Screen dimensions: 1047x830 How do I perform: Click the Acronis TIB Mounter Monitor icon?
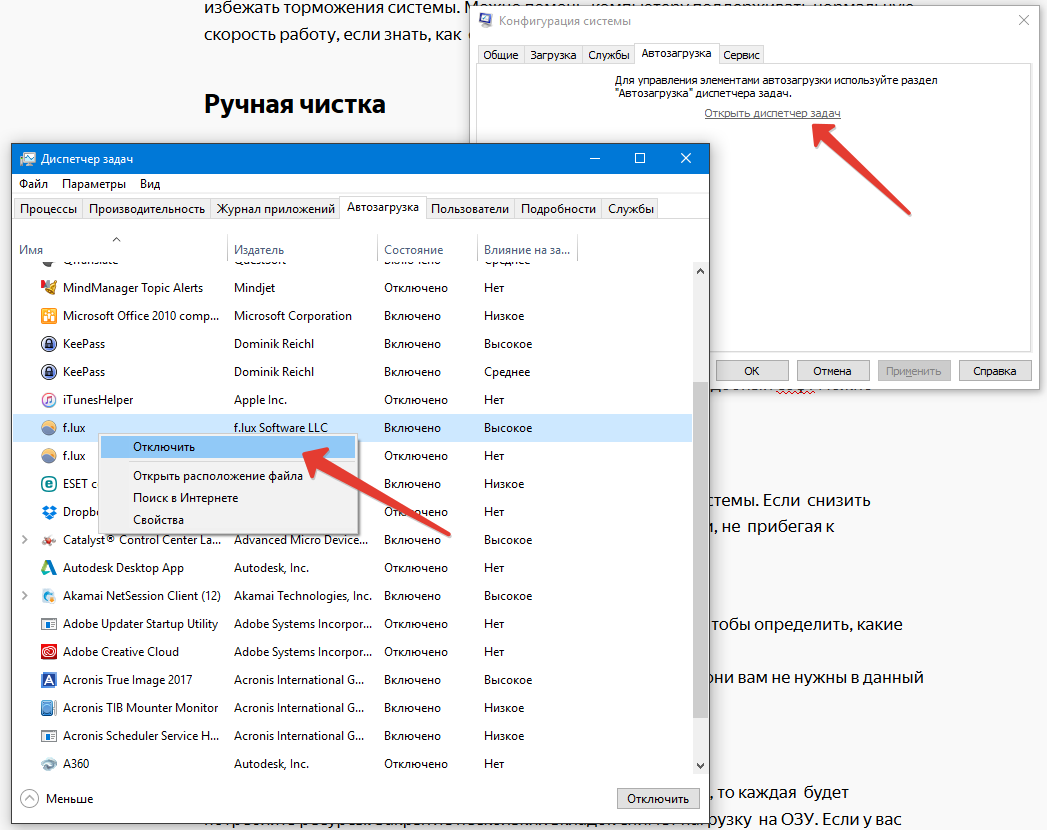pos(49,708)
